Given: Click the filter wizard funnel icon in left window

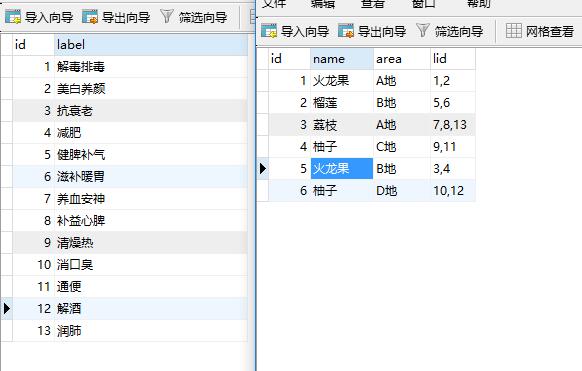Looking at the screenshot, I should point(167,17).
